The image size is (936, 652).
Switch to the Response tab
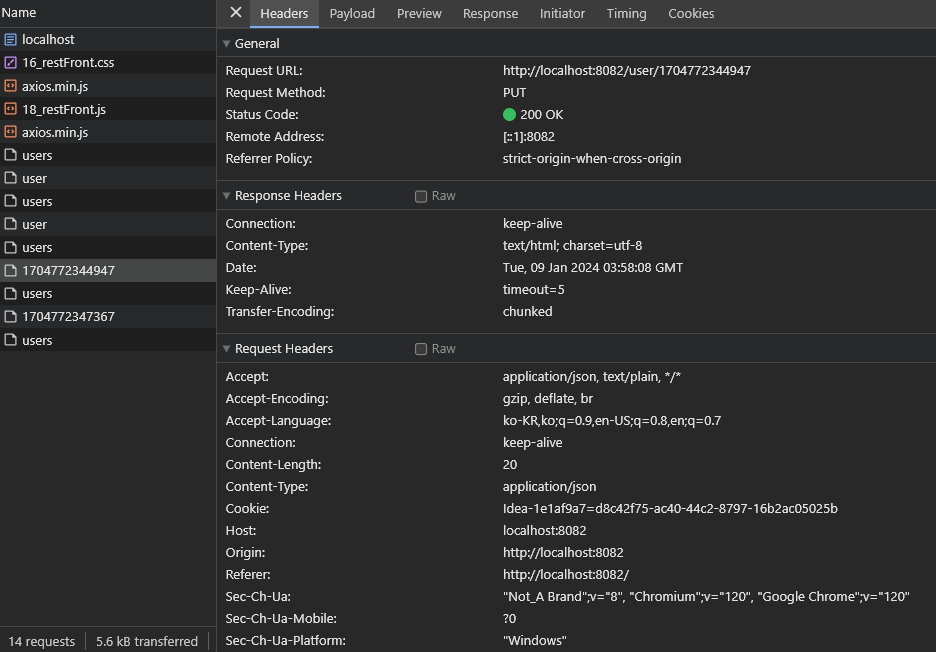(491, 14)
